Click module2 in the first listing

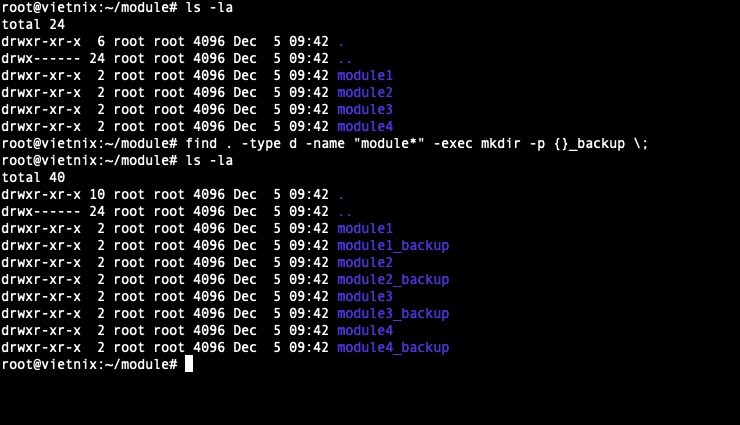(365, 92)
